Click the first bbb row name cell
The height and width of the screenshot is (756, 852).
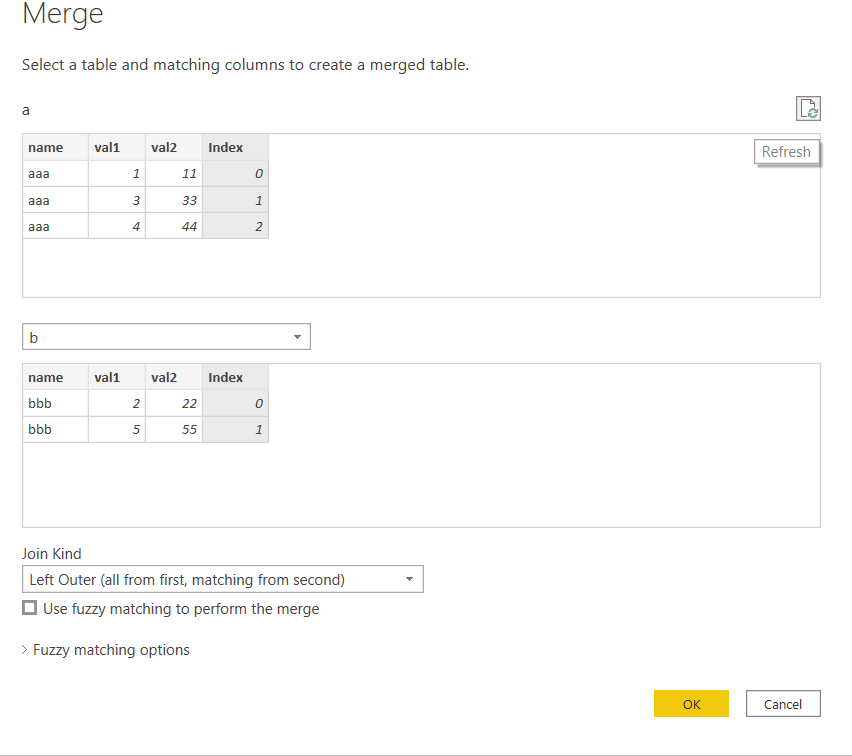pos(55,403)
